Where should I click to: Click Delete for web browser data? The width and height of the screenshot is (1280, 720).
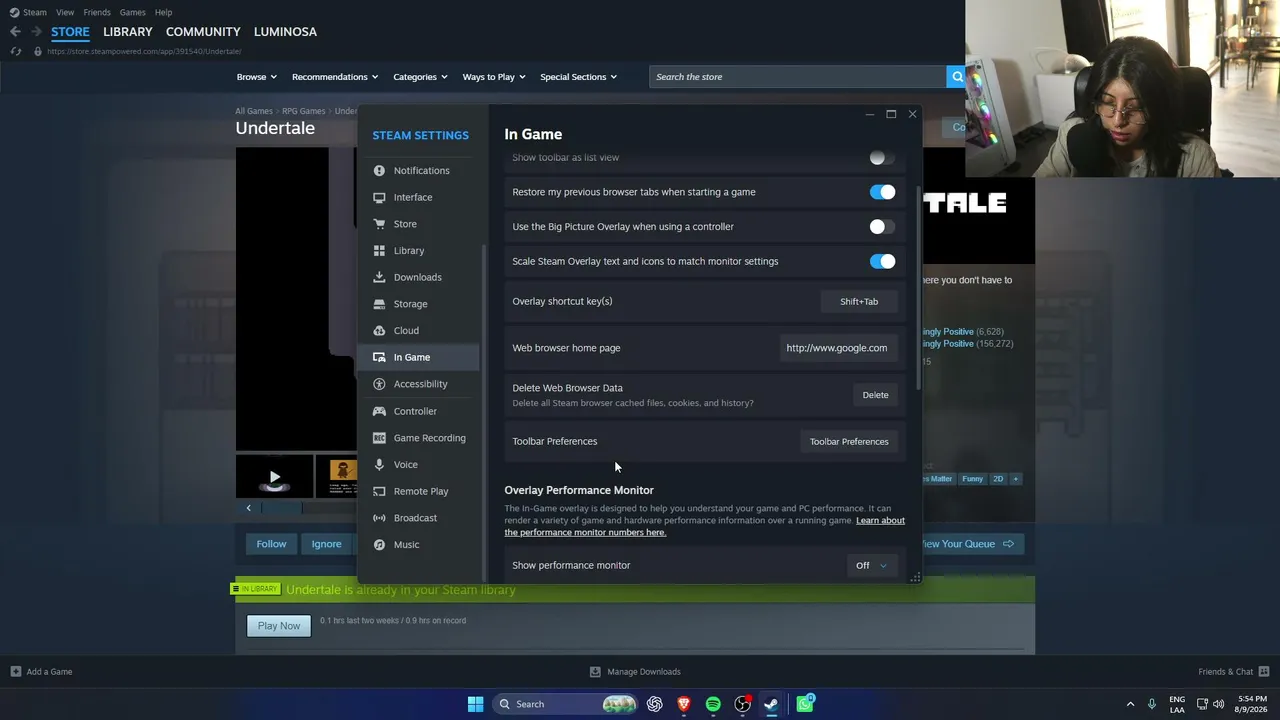pos(875,395)
